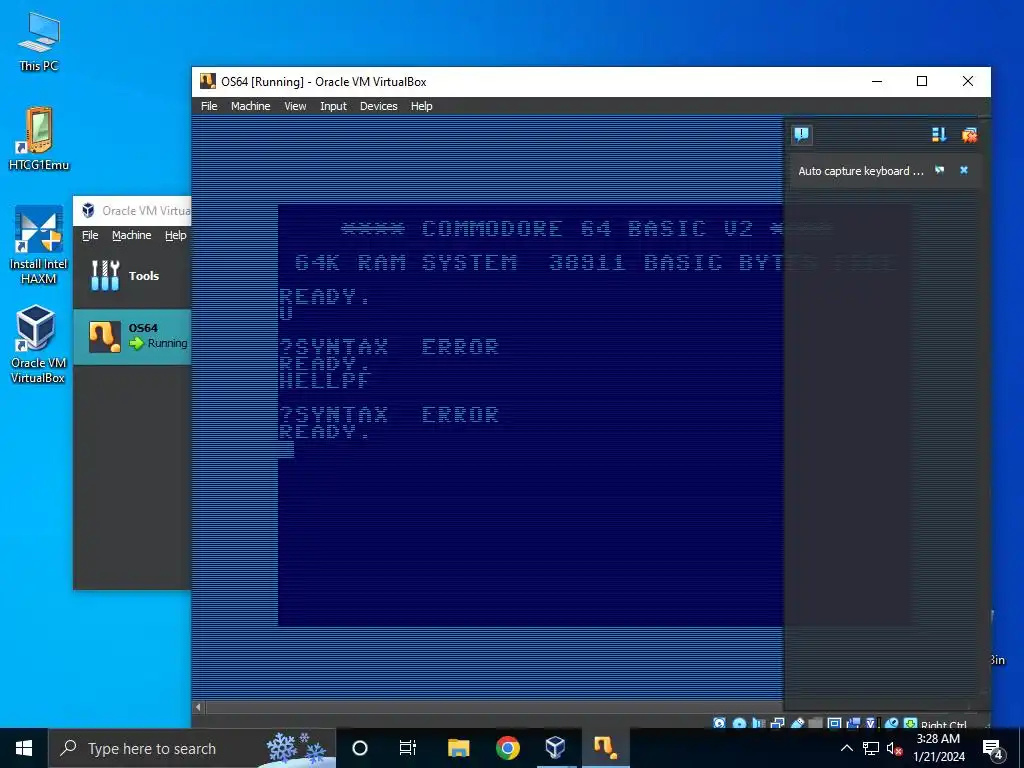Open network status tray icon

coord(871,748)
